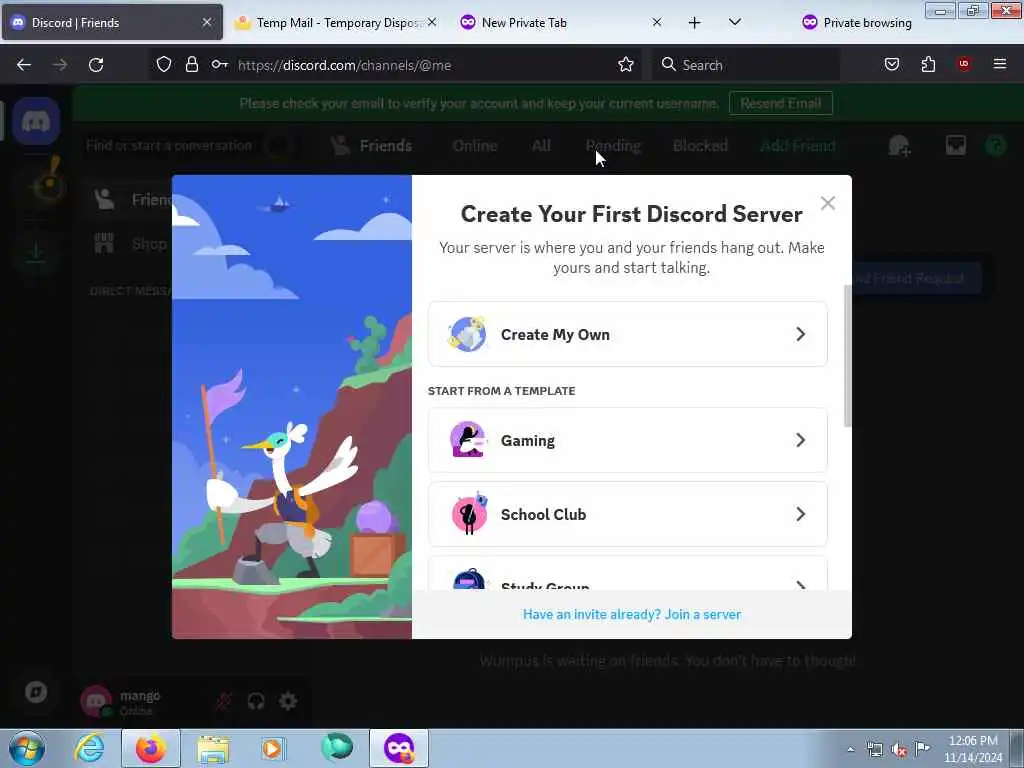Open the Firefox extensions puzzle icon
Image resolution: width=1024 pixels, height=768 pixels.
(928, 64)
